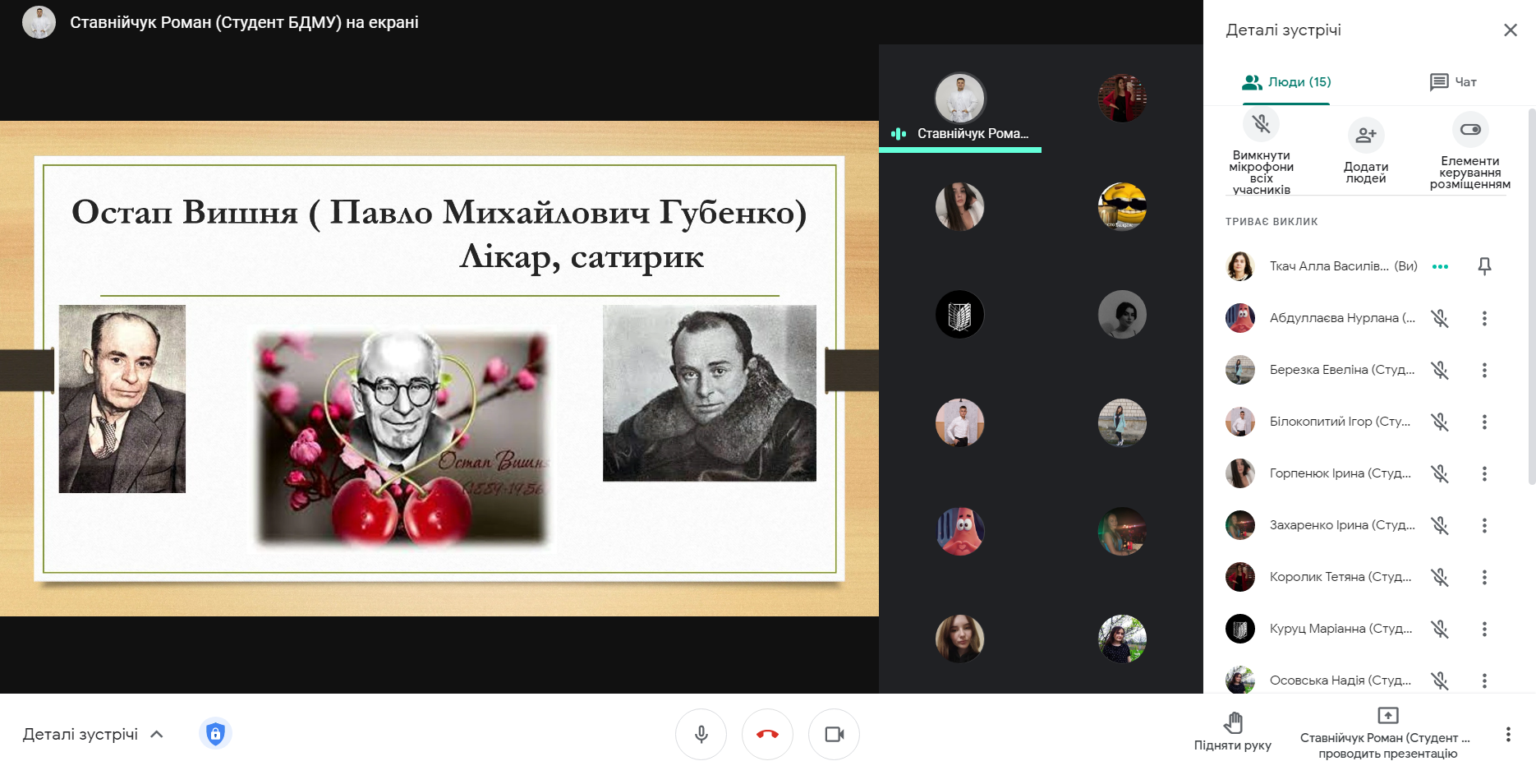Switch to the Чат tab
This screenshot has height=775, width=1536.
tap(1453, 82)
